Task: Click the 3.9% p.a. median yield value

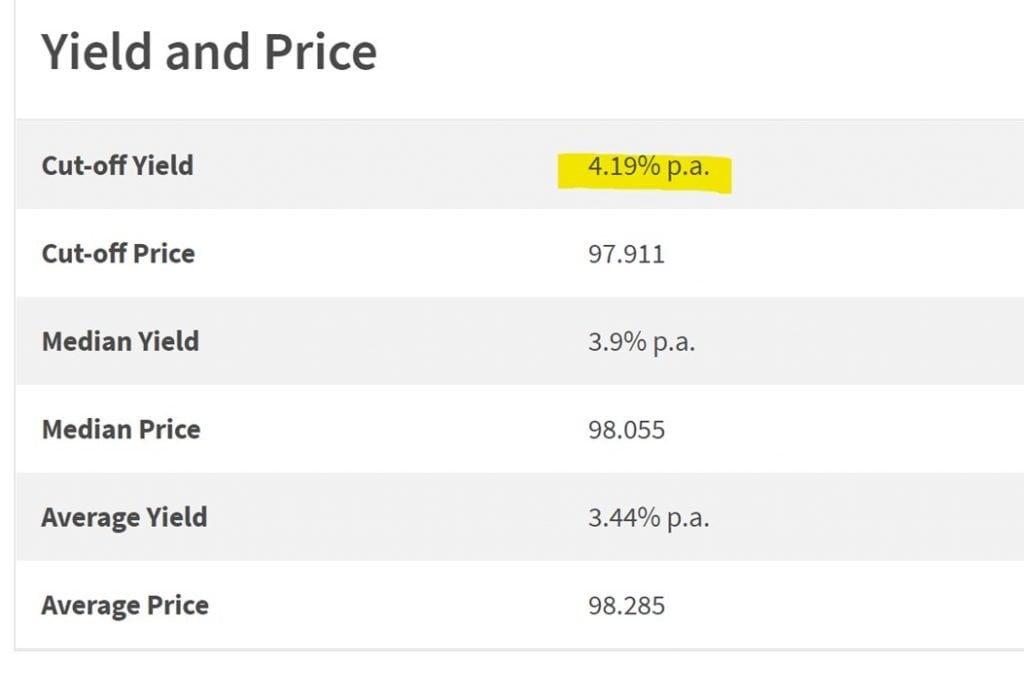Action: point(641,342)
